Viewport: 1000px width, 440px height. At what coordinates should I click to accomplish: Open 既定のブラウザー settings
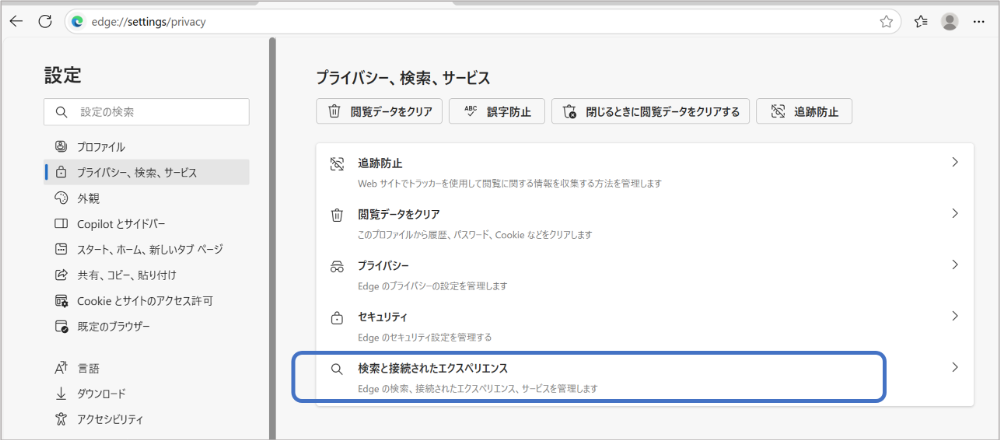pos(147,326)
